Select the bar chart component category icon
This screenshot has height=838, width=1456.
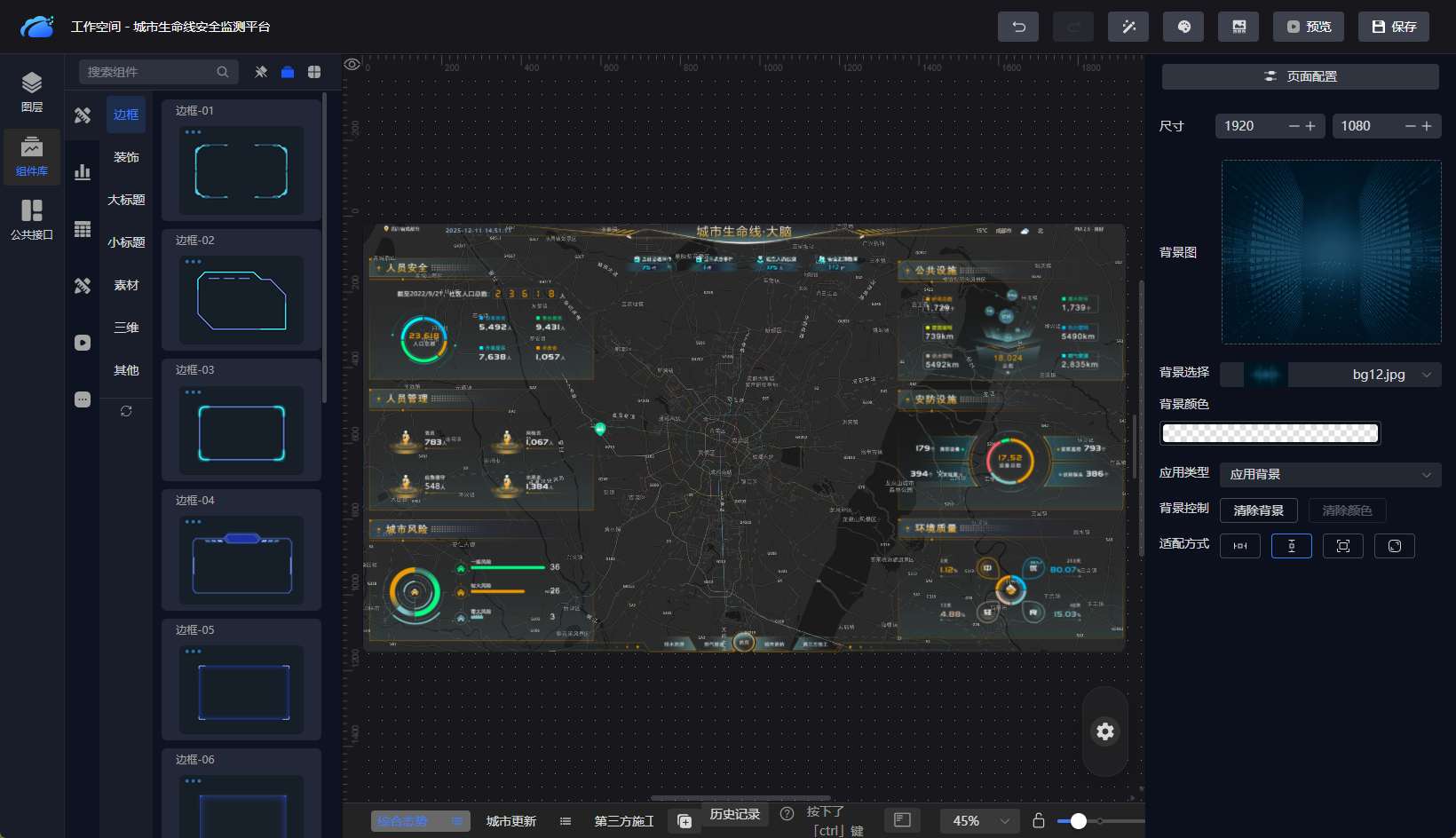[x=83, y=172]
